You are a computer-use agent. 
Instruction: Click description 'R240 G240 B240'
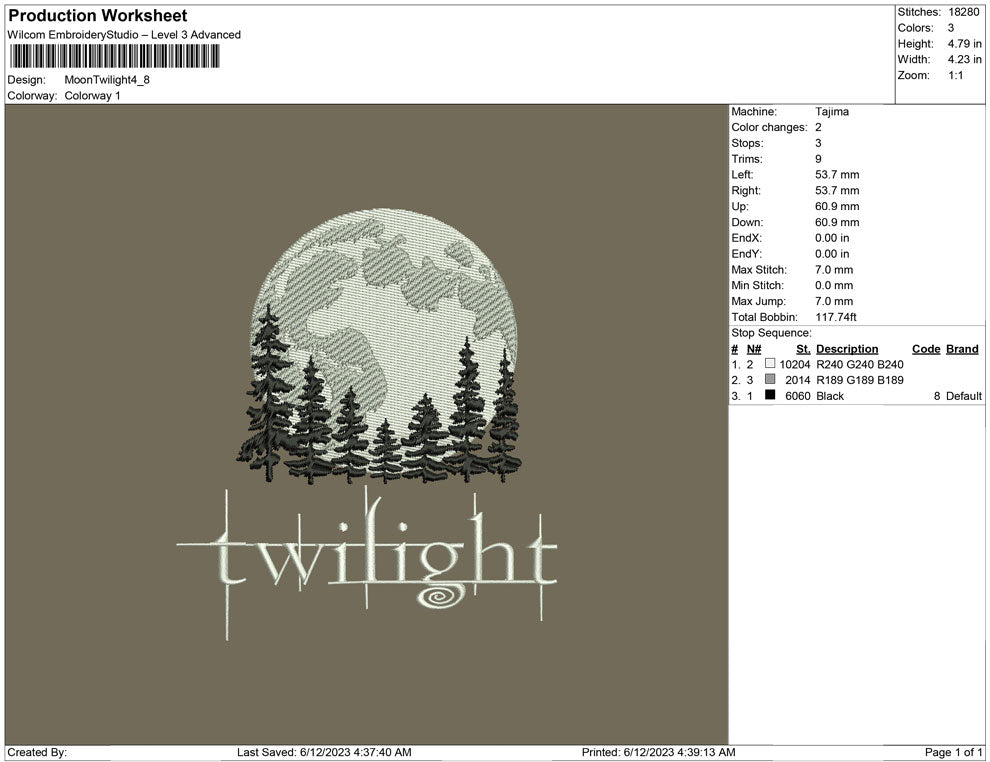click(x=859, y=364)
